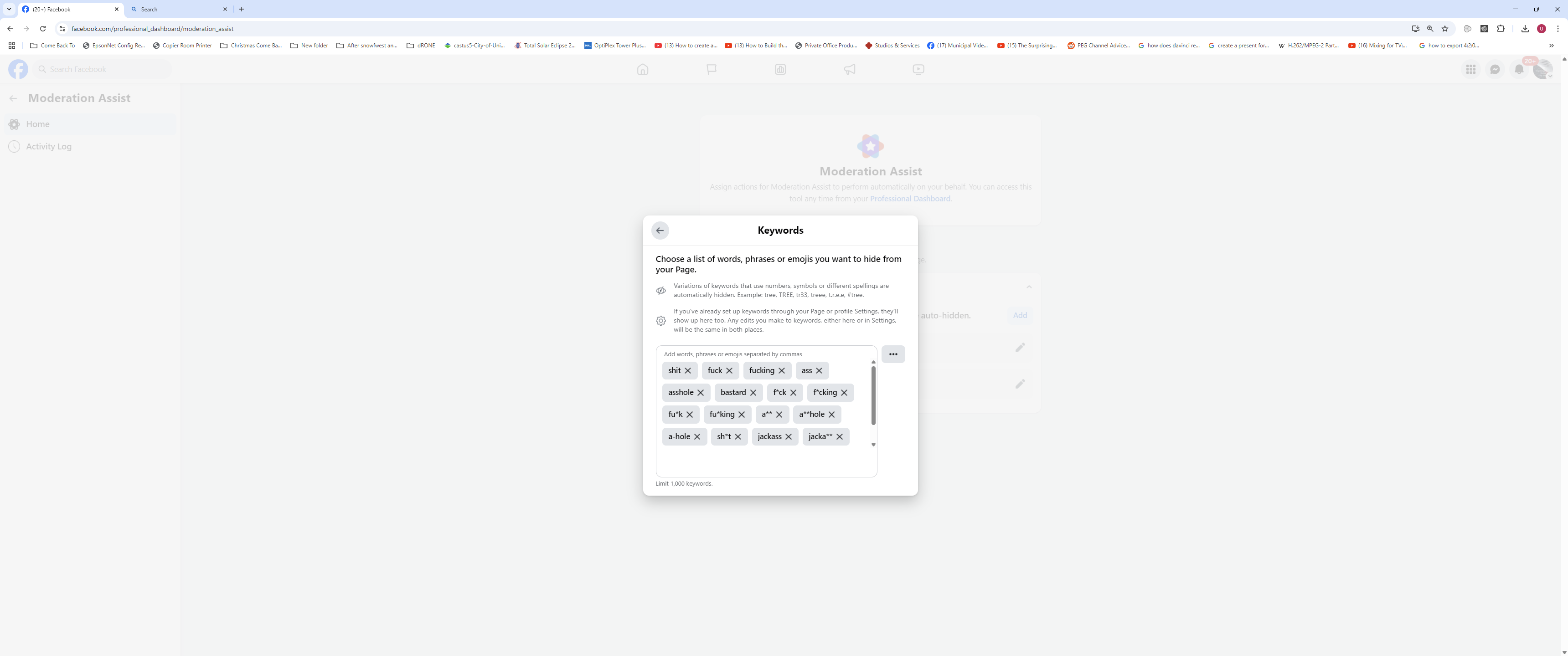The width and height of the screenshot is (1568, 656).
Task: Open the three-dots keyword options menu
Action: (x=893, y=354)
